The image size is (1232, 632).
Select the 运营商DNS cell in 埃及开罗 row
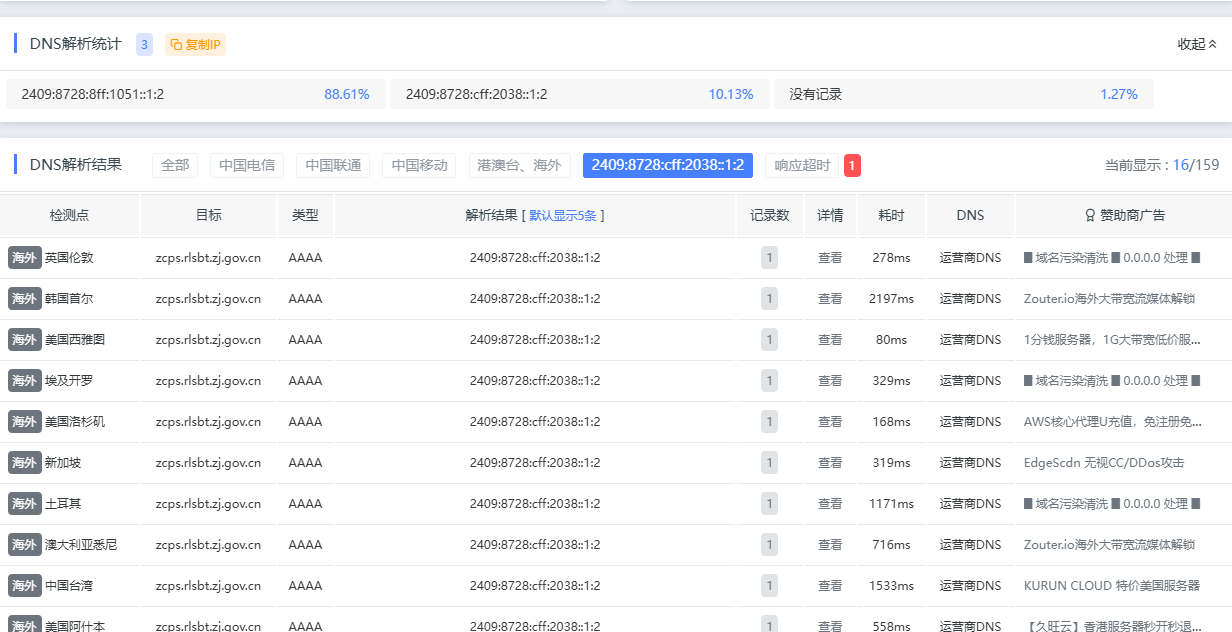coord(970,381)
